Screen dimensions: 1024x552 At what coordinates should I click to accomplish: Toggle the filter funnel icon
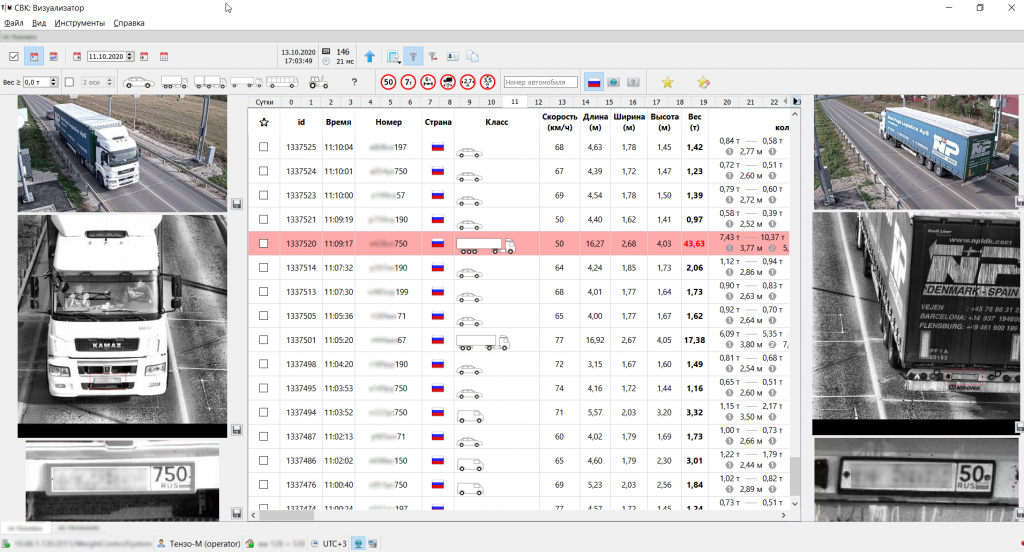click(414, 57)
